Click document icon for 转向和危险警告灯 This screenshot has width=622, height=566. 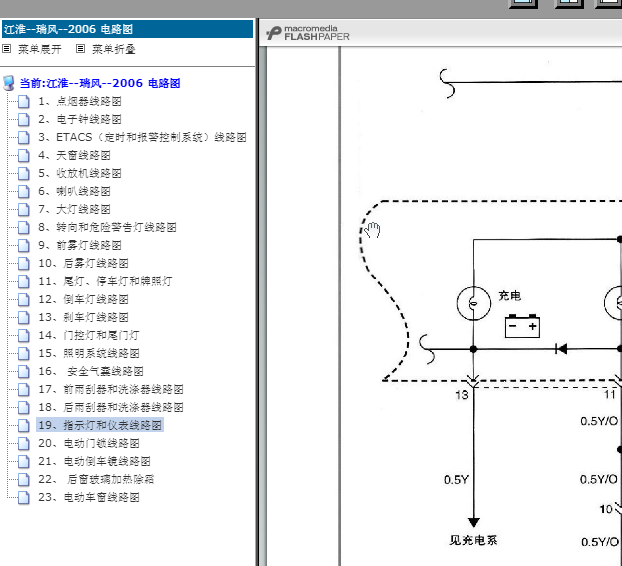24,227
